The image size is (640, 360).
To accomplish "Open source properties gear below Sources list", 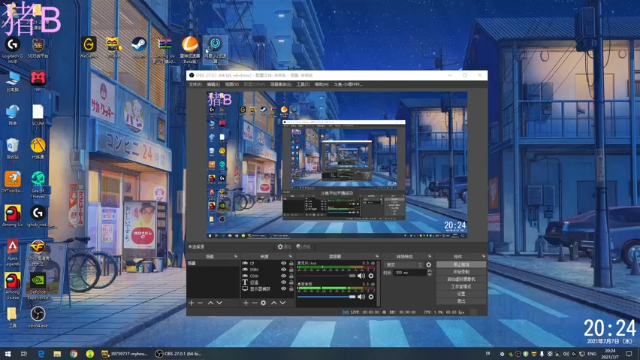I will [x=263, y=303].
